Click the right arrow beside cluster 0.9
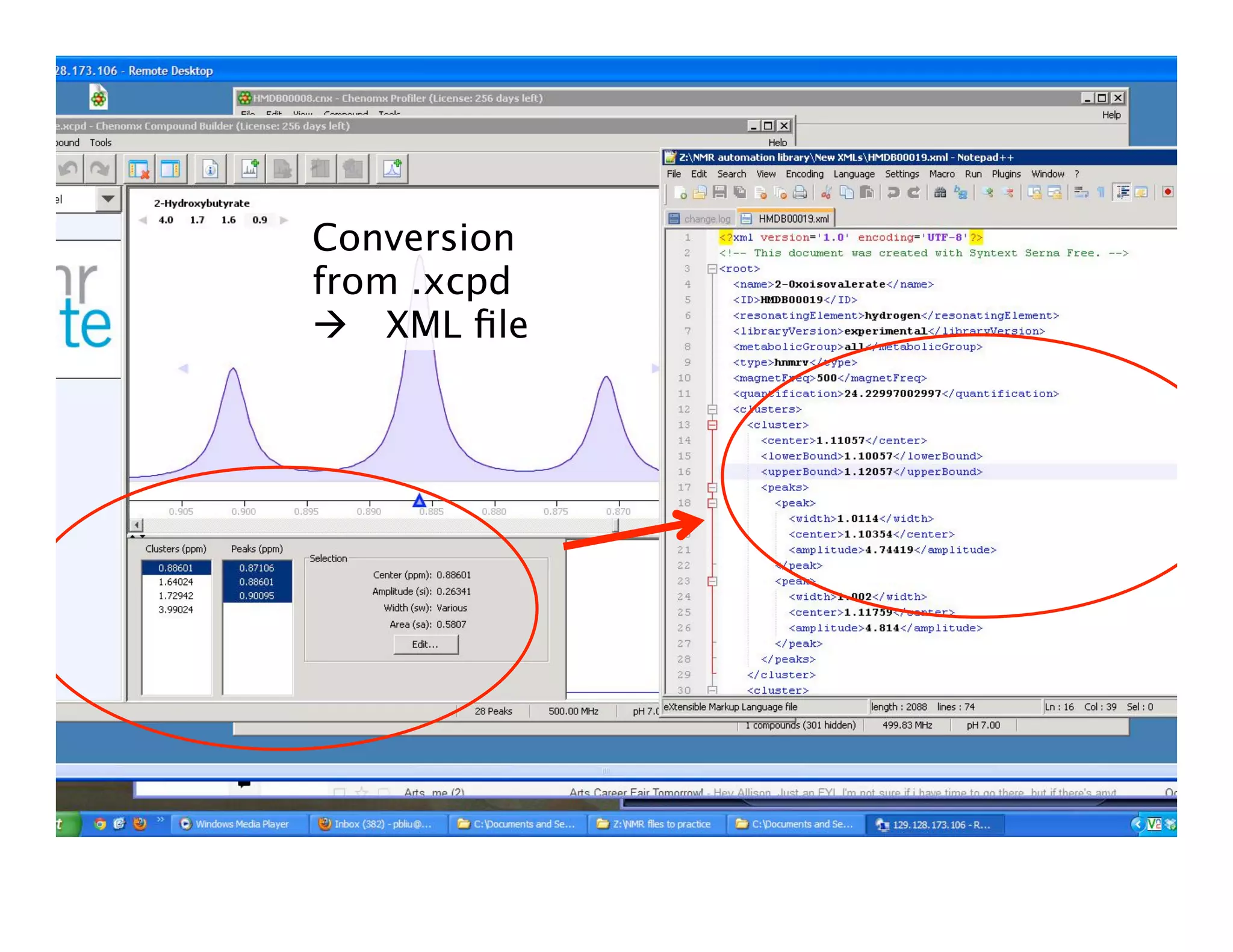 [x=284, y=220]
